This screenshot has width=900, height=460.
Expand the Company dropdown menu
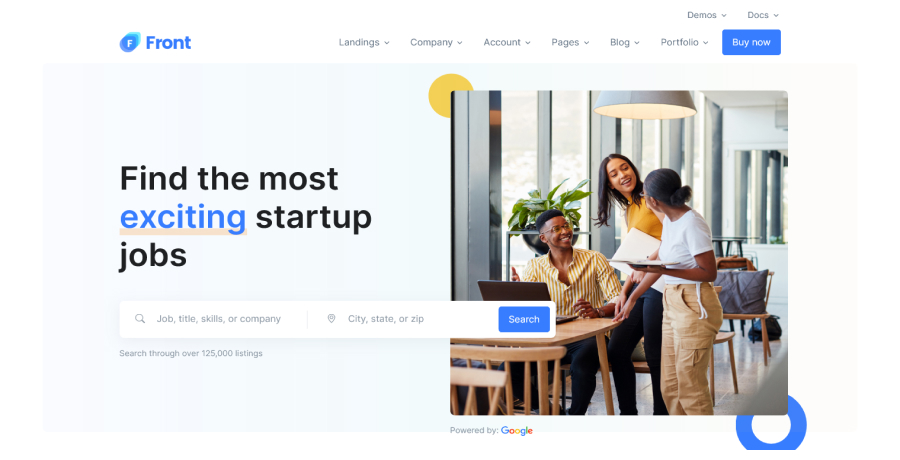tap(436, 42)
